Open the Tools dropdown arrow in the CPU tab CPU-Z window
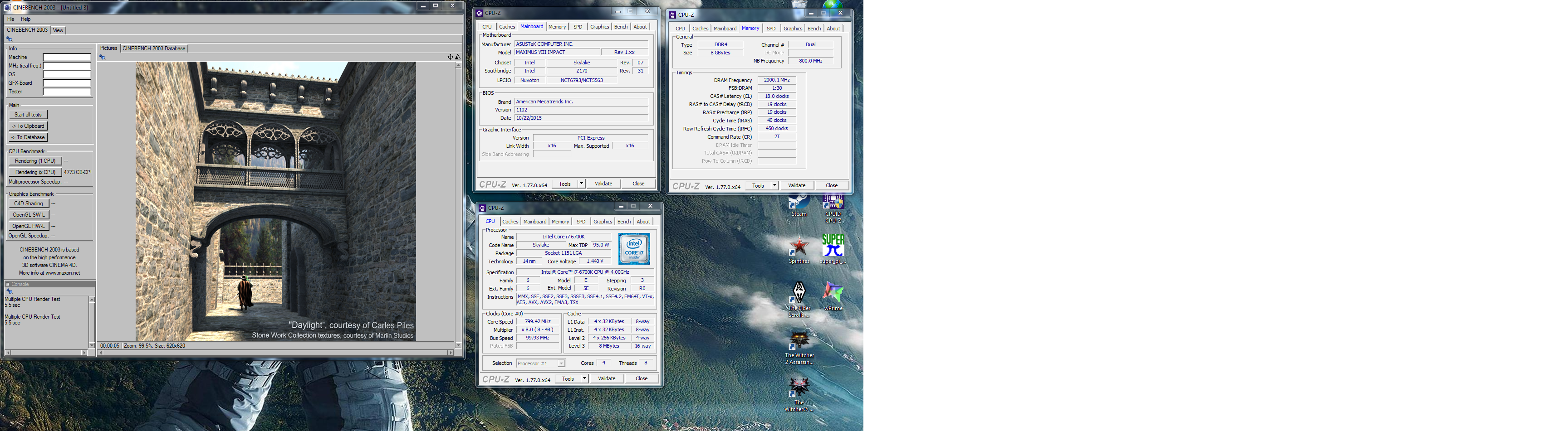Image resolution: width=1568 pixels, height=431 pixels. 584,379
